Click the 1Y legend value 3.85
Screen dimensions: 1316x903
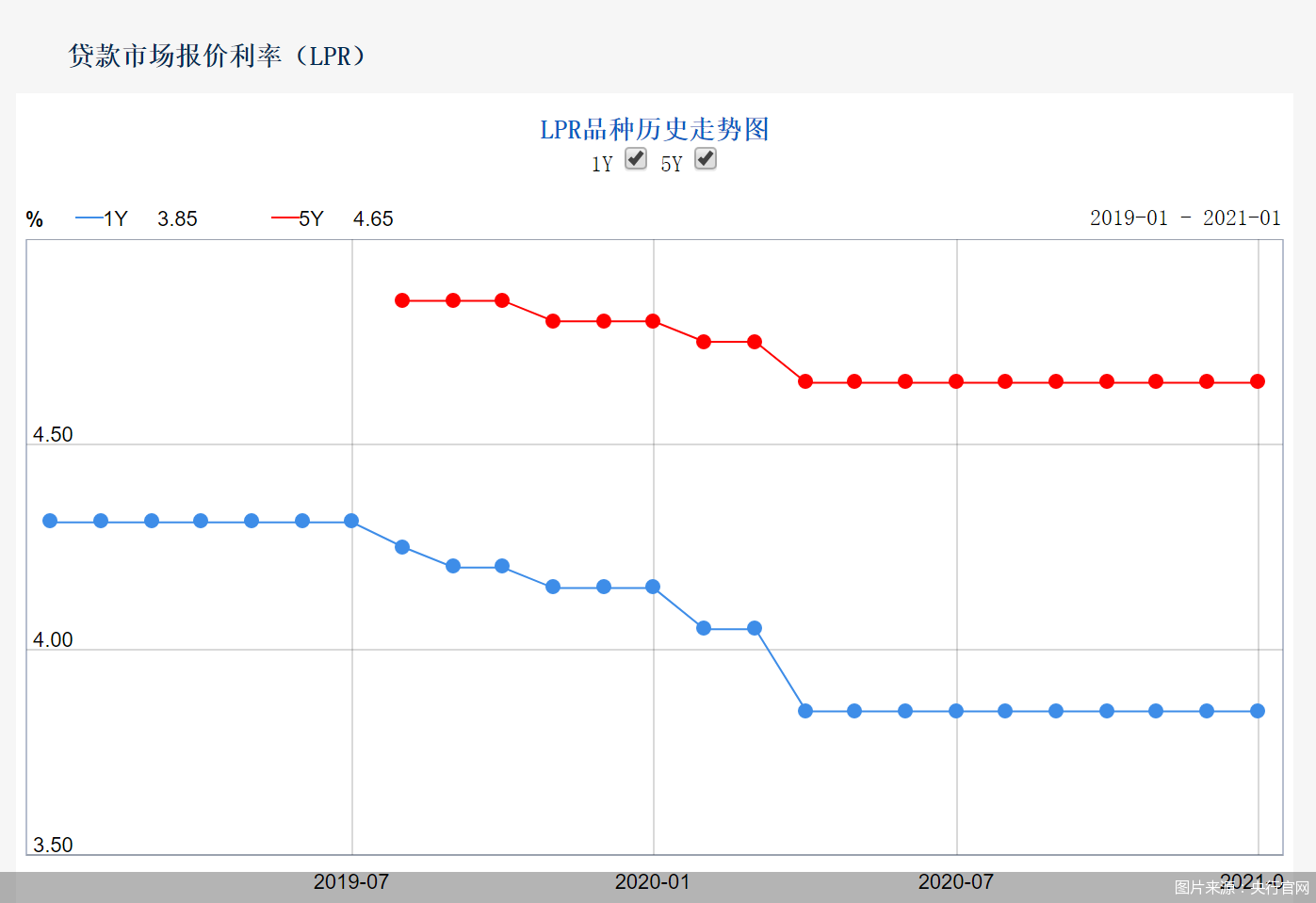click(x=177, y=219)
